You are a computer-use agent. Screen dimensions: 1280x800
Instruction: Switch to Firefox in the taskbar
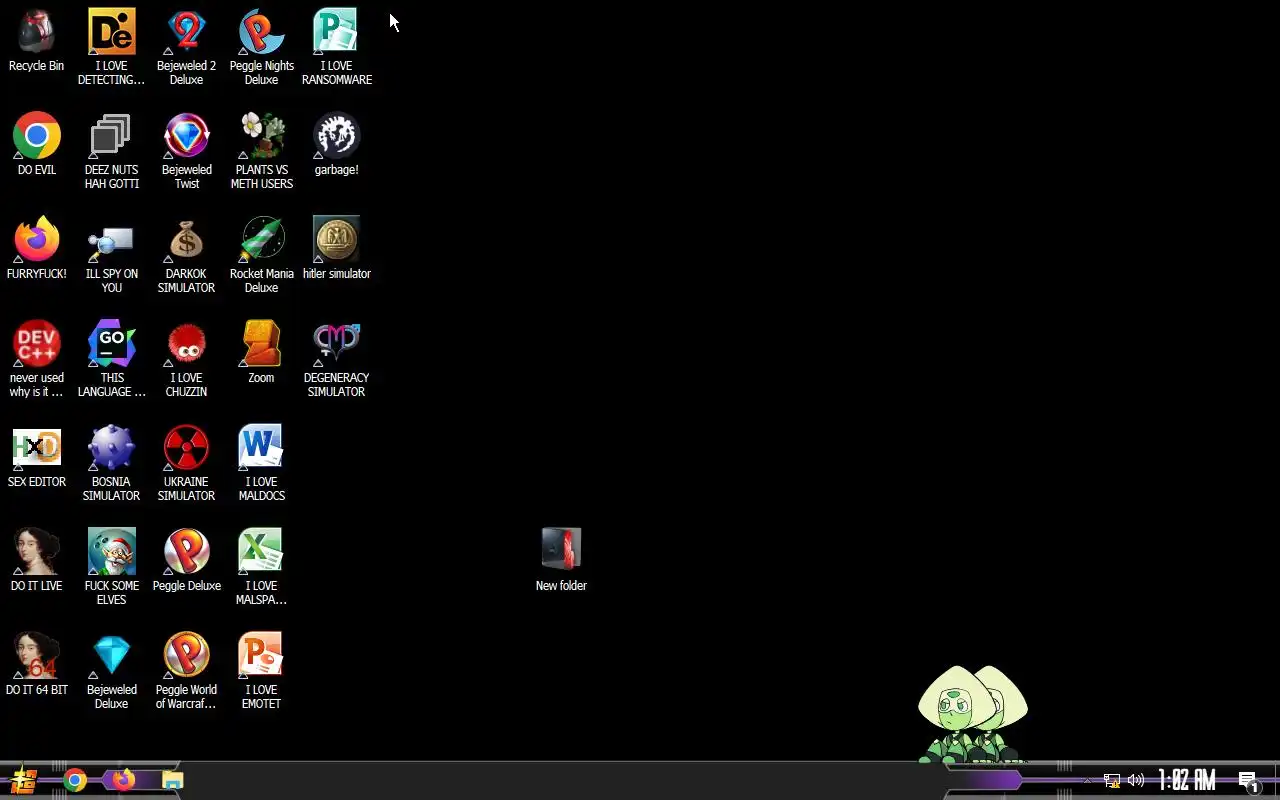tap(123, 780)
